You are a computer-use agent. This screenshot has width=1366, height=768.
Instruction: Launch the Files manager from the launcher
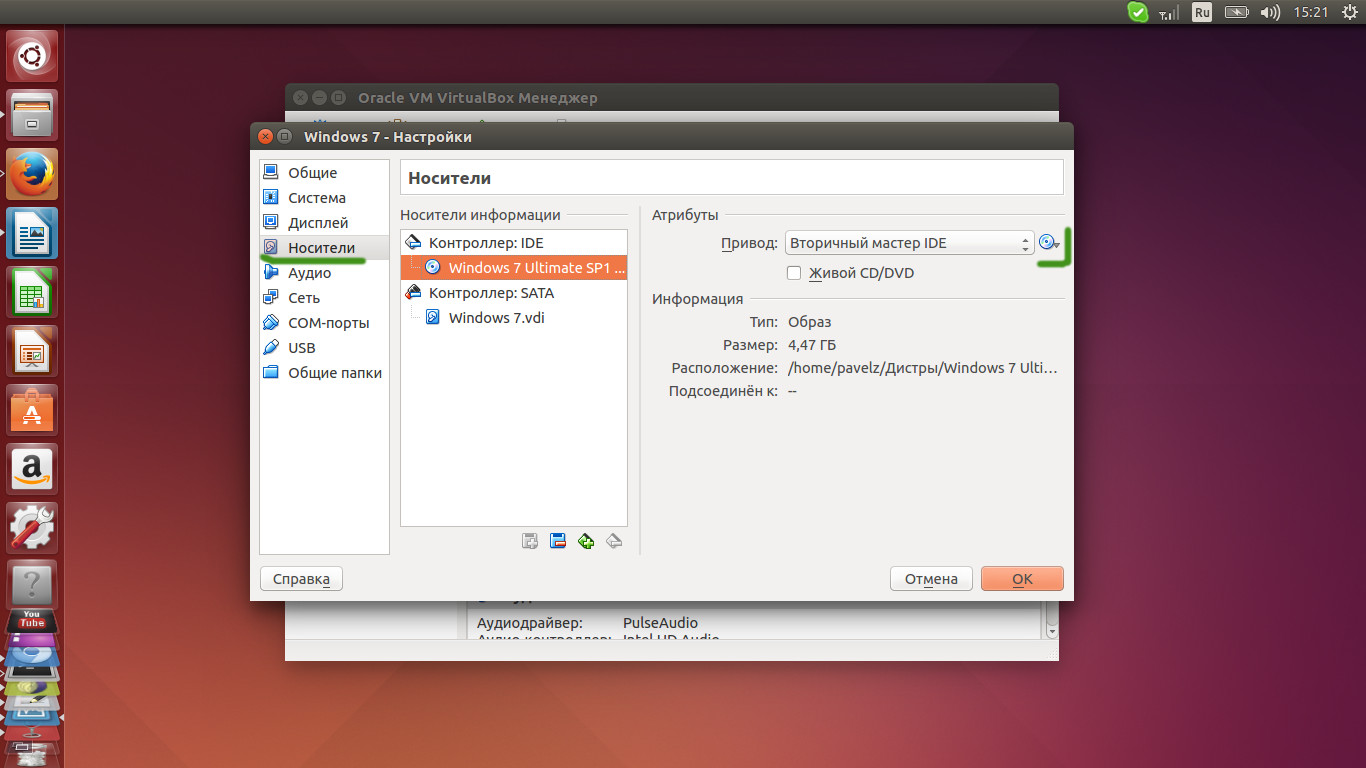click(x=33, y=115)
